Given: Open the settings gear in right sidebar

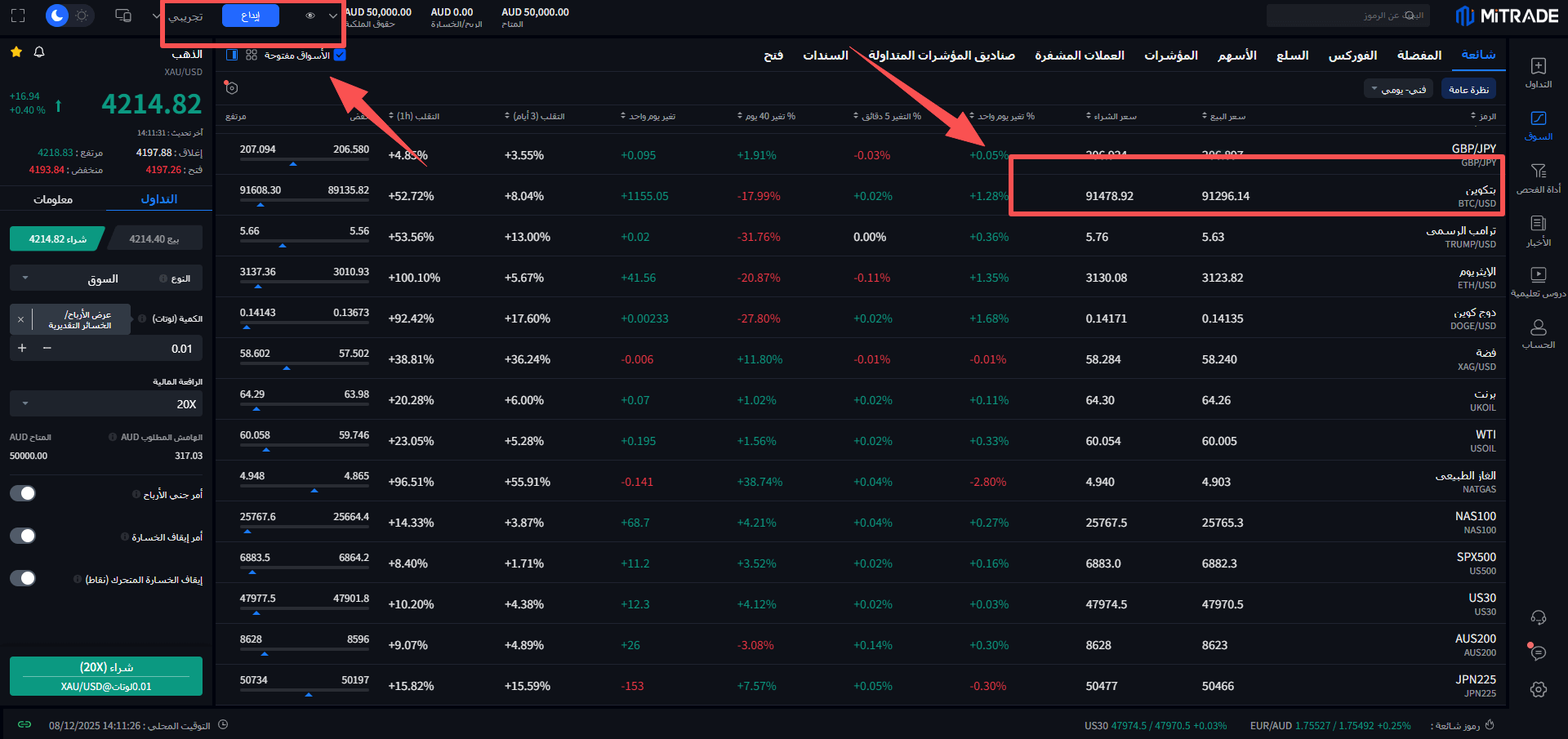Looking at the screenshot, I should pyautogui.click(x=1538, y=690).
